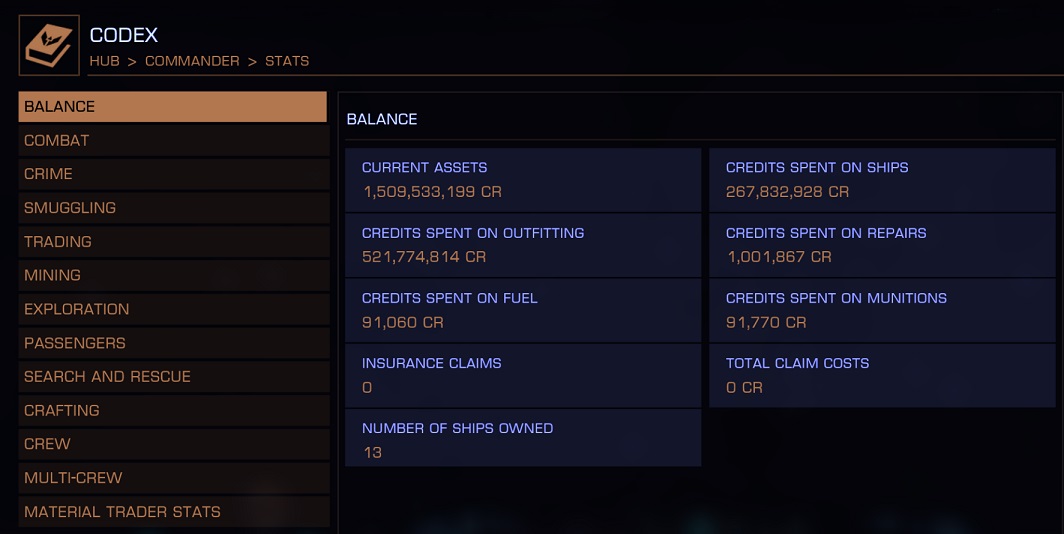Screen dimensions: 1064x534
Task: Select Credits Spent on Ships panel
Action: tap(882, 180)
